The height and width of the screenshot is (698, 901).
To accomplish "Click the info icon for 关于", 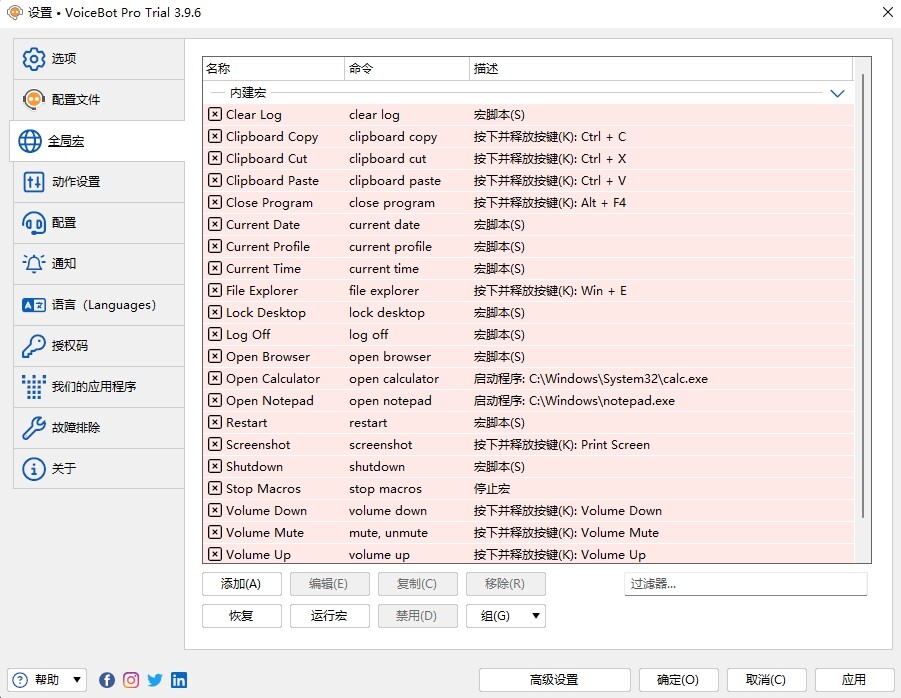I will click(33, 469).
